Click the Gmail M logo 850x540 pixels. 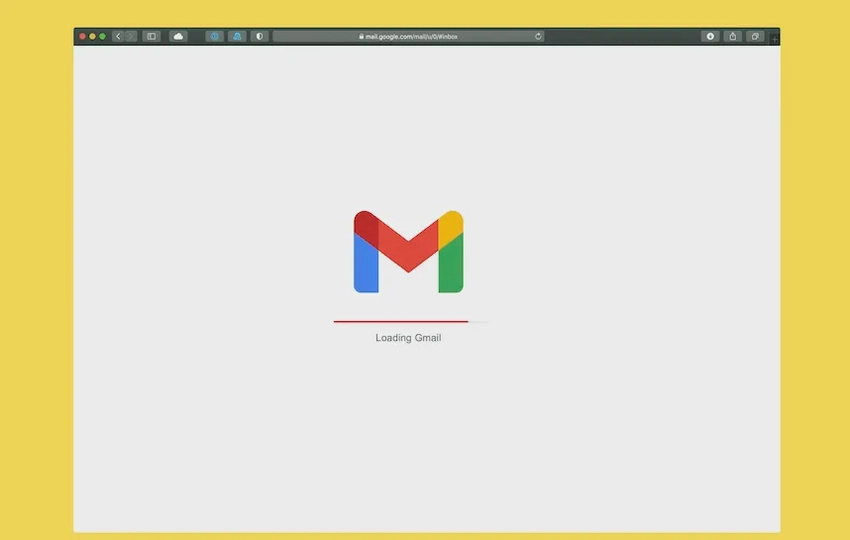[408, 252]
